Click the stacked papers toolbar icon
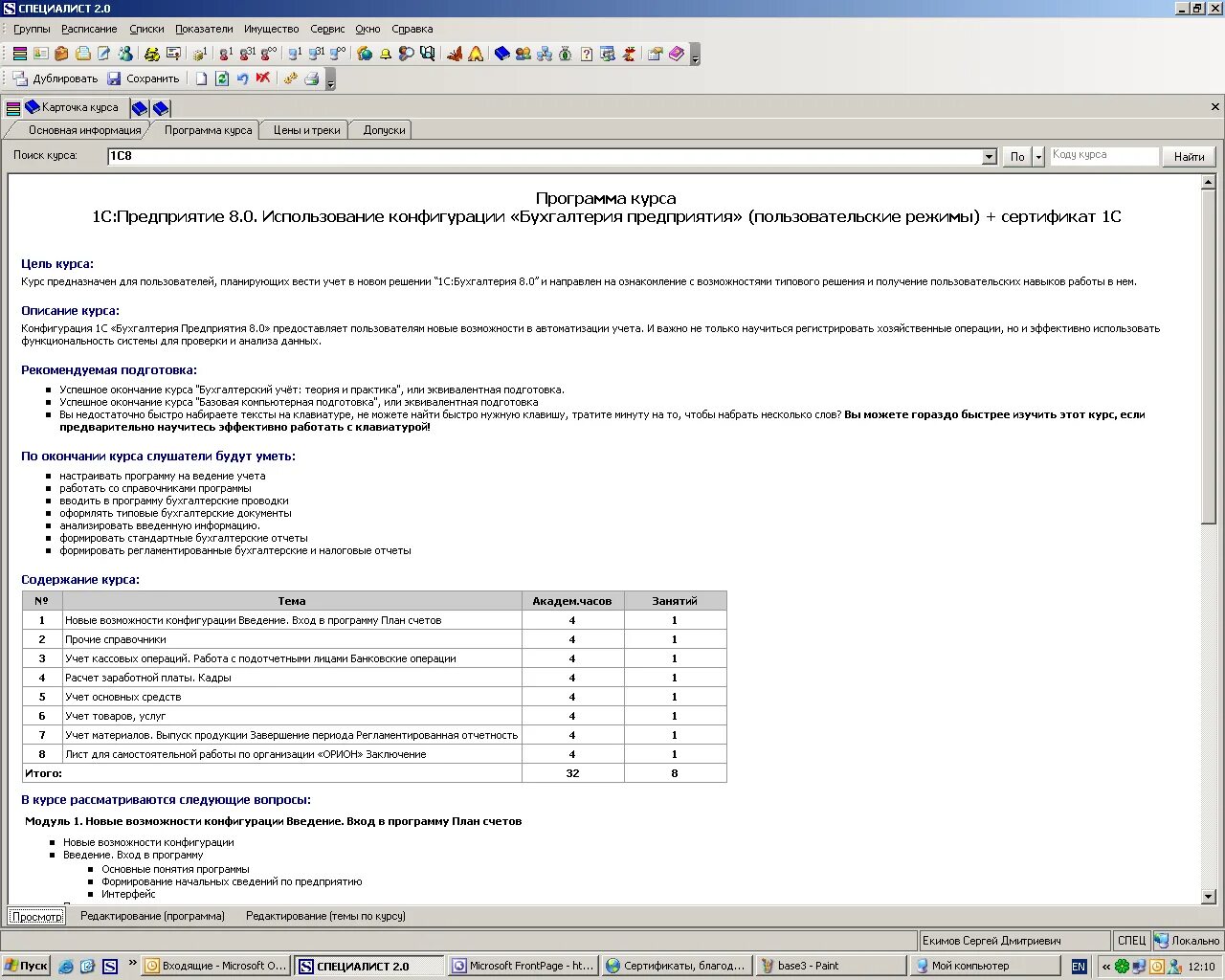The height and width of the screenshot is (980, 1225). 83,54
